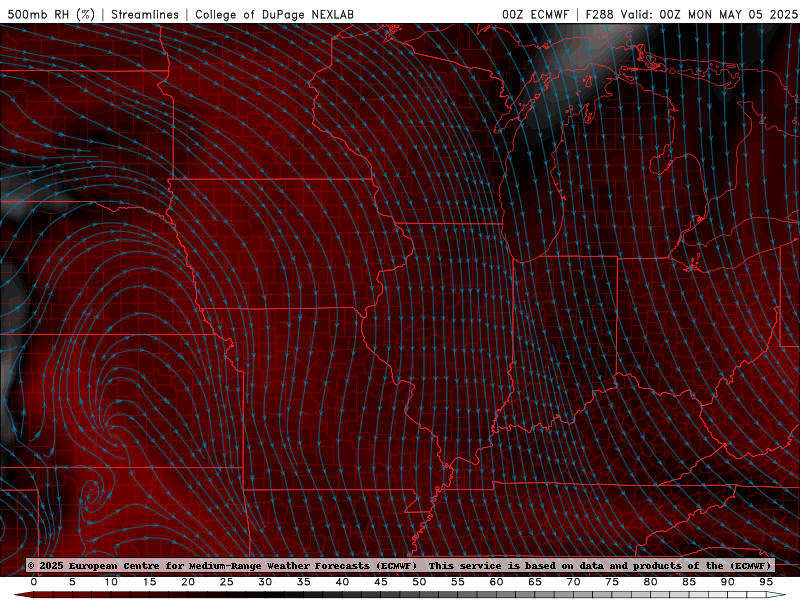Click the '90' value on the colorbar scale
Image resolution: width=800 pixels, height=600 pixels.
point(727,582)
